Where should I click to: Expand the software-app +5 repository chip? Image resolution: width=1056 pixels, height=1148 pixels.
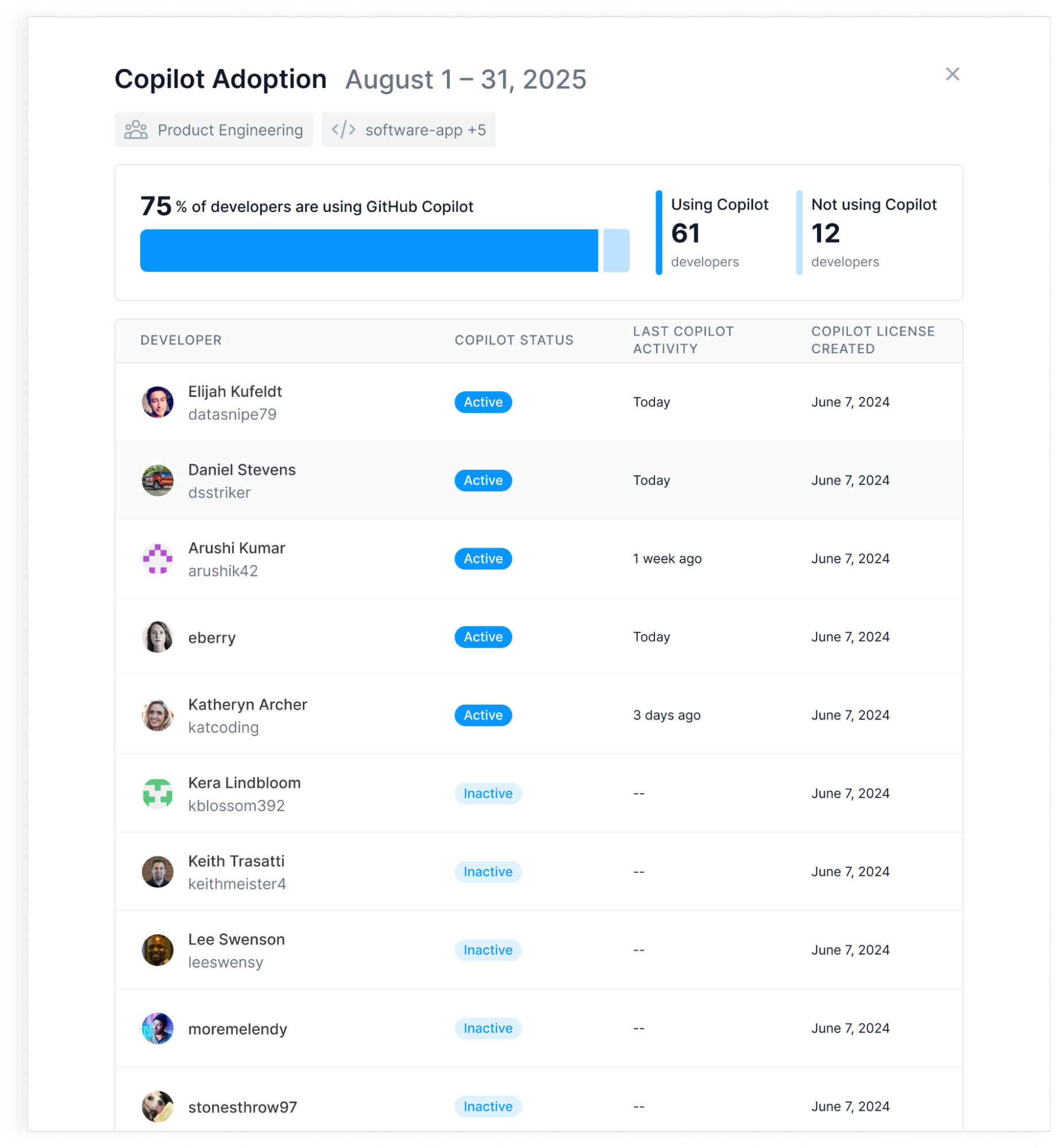pos(410,129)
